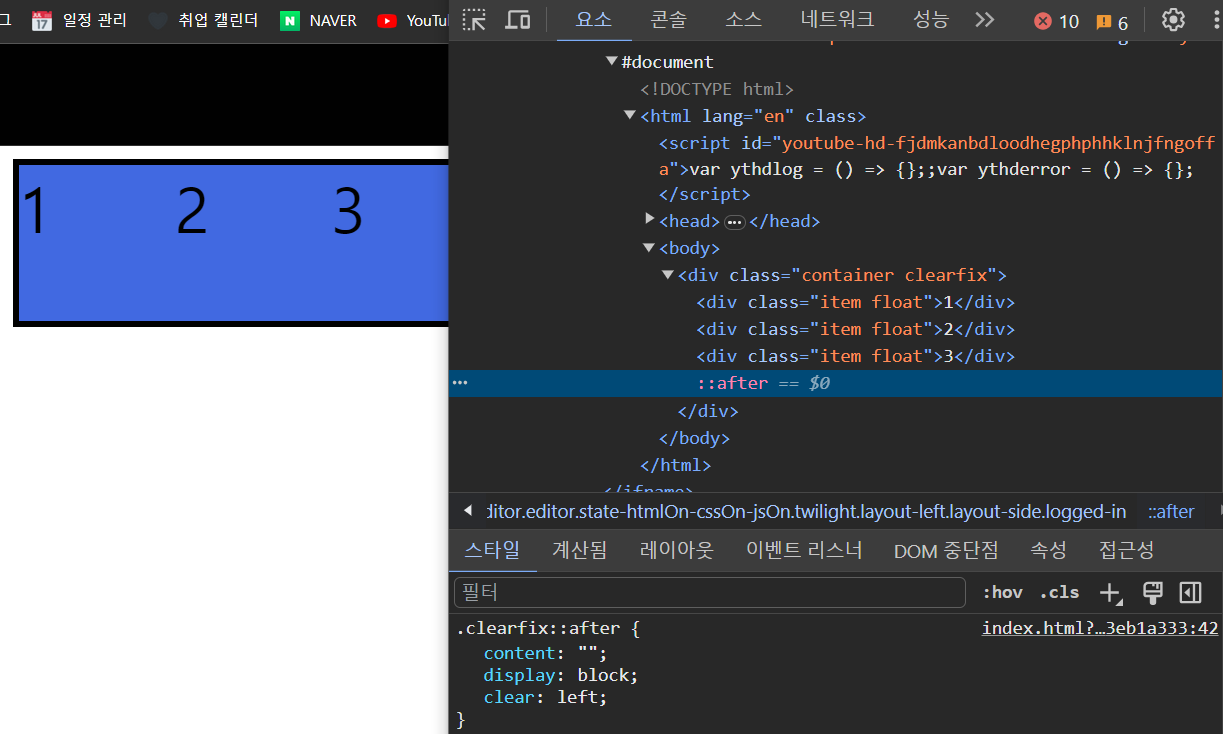Toggle computed styles sidebar icon
The width and height of the screenshot is (1223, 734).
click(x=1190, y=593)
